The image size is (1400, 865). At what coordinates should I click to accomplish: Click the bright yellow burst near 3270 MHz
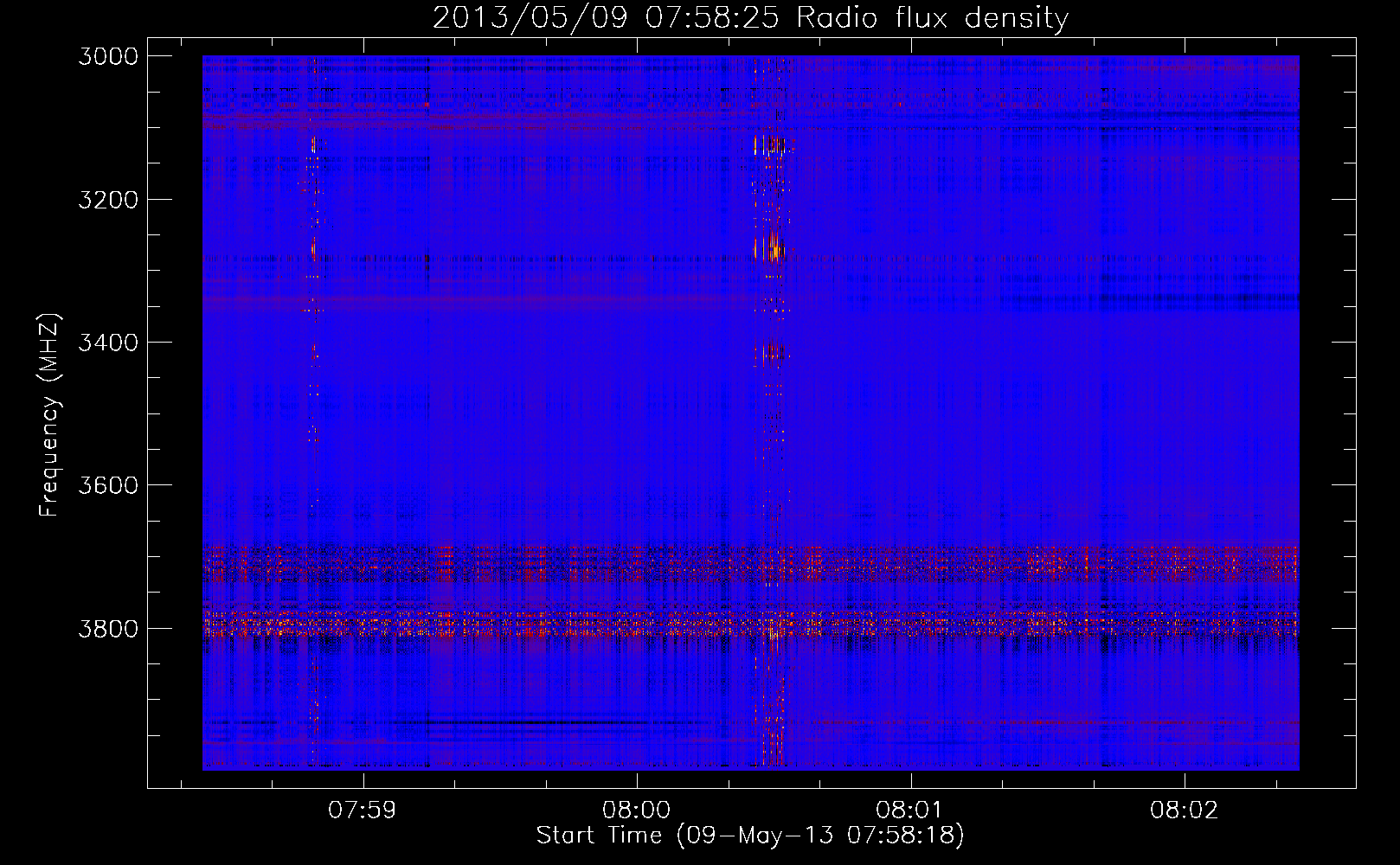pyautogui.click(x=770, y=247)
